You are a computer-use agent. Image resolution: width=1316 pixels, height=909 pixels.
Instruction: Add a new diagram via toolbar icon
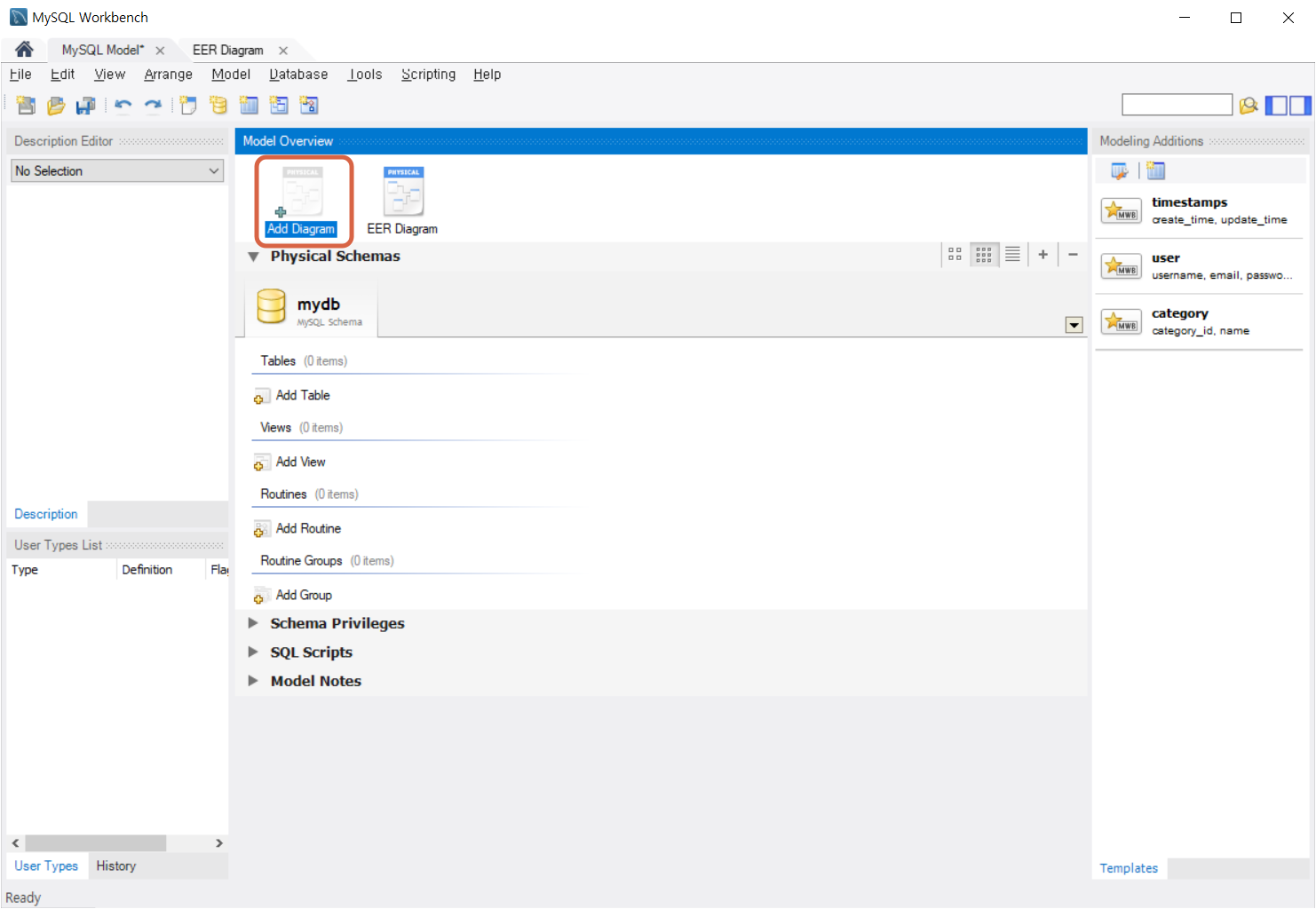click(x=188, y=106)
